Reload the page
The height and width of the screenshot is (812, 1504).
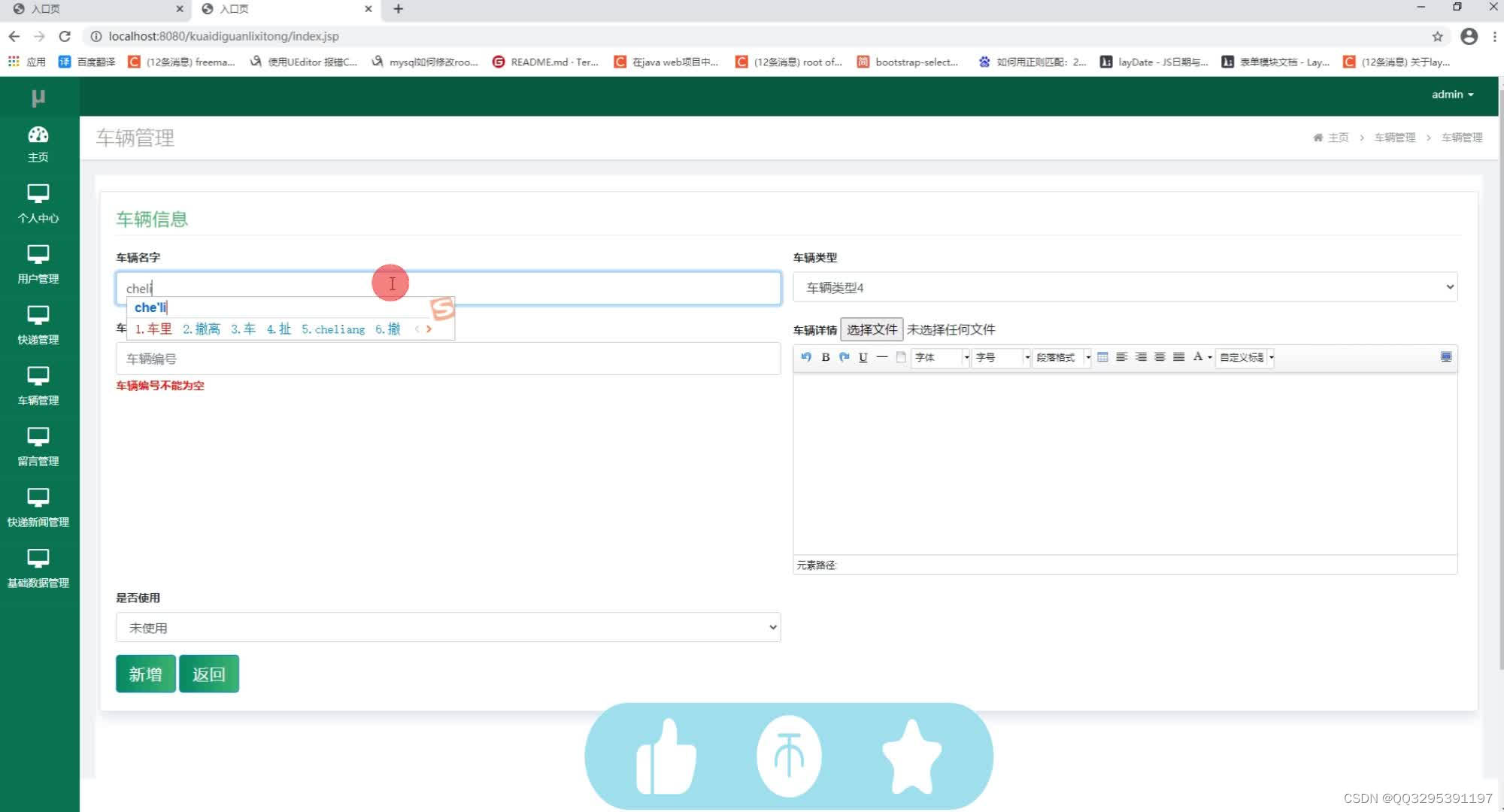click(x=65, y=36)
